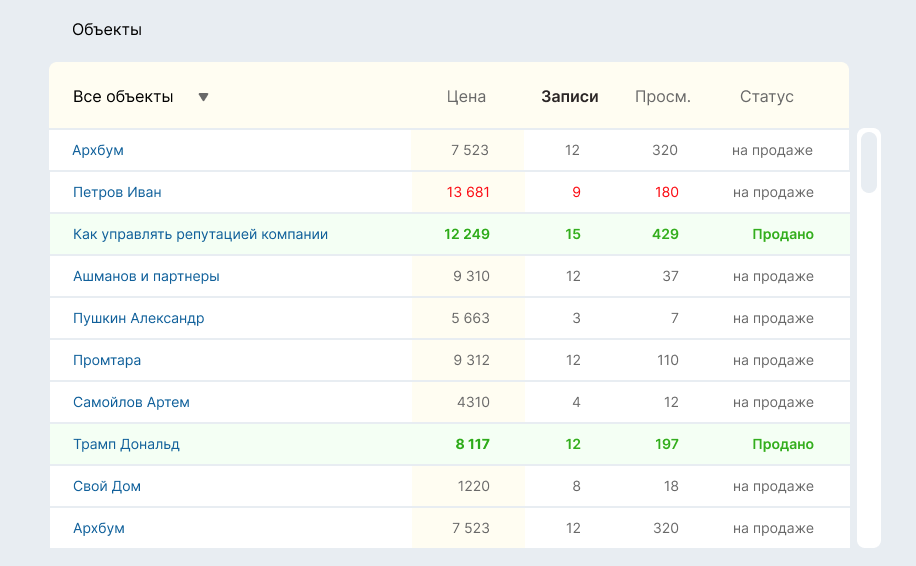Click the Объекты page heading
The height and width of the screenshot is (566, 916).
point(107,30)
